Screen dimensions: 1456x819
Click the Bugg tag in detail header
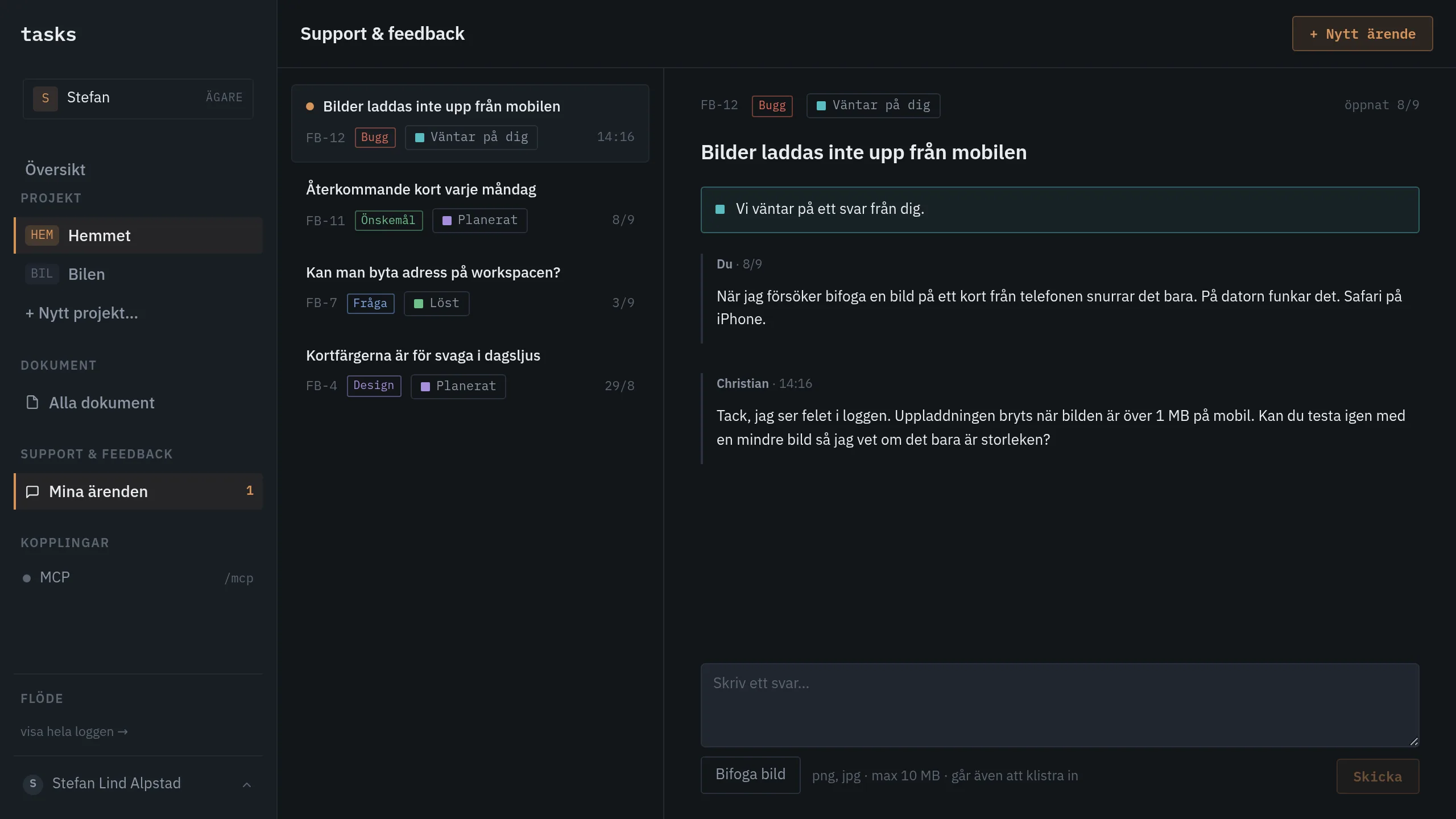point(772,106)
